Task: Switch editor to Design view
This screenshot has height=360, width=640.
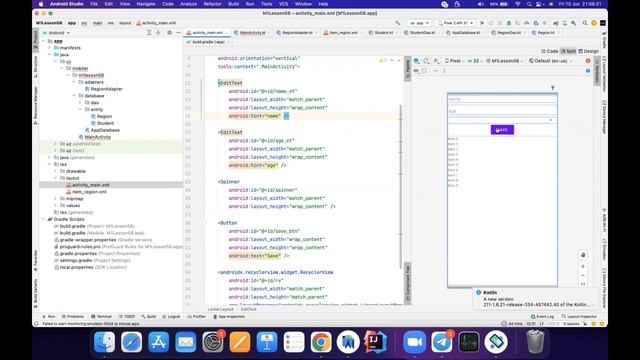Action: (589, 51)
